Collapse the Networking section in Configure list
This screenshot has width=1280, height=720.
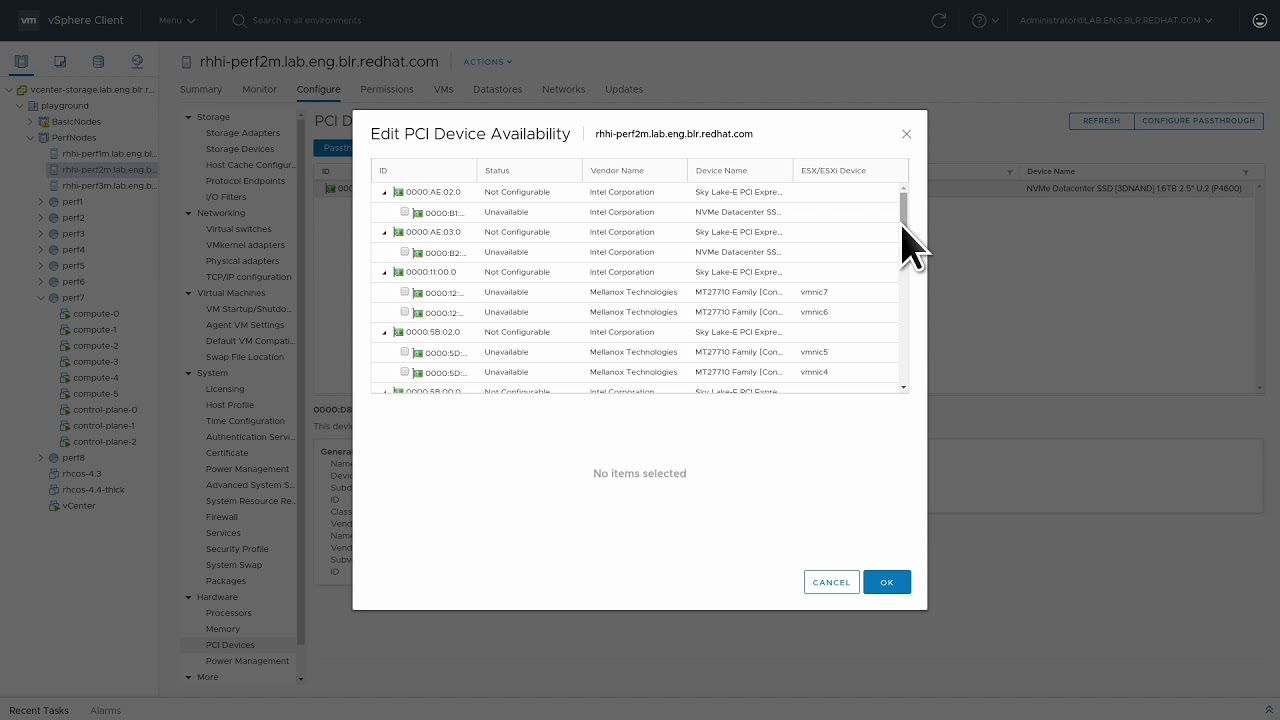tap(188, 213)
